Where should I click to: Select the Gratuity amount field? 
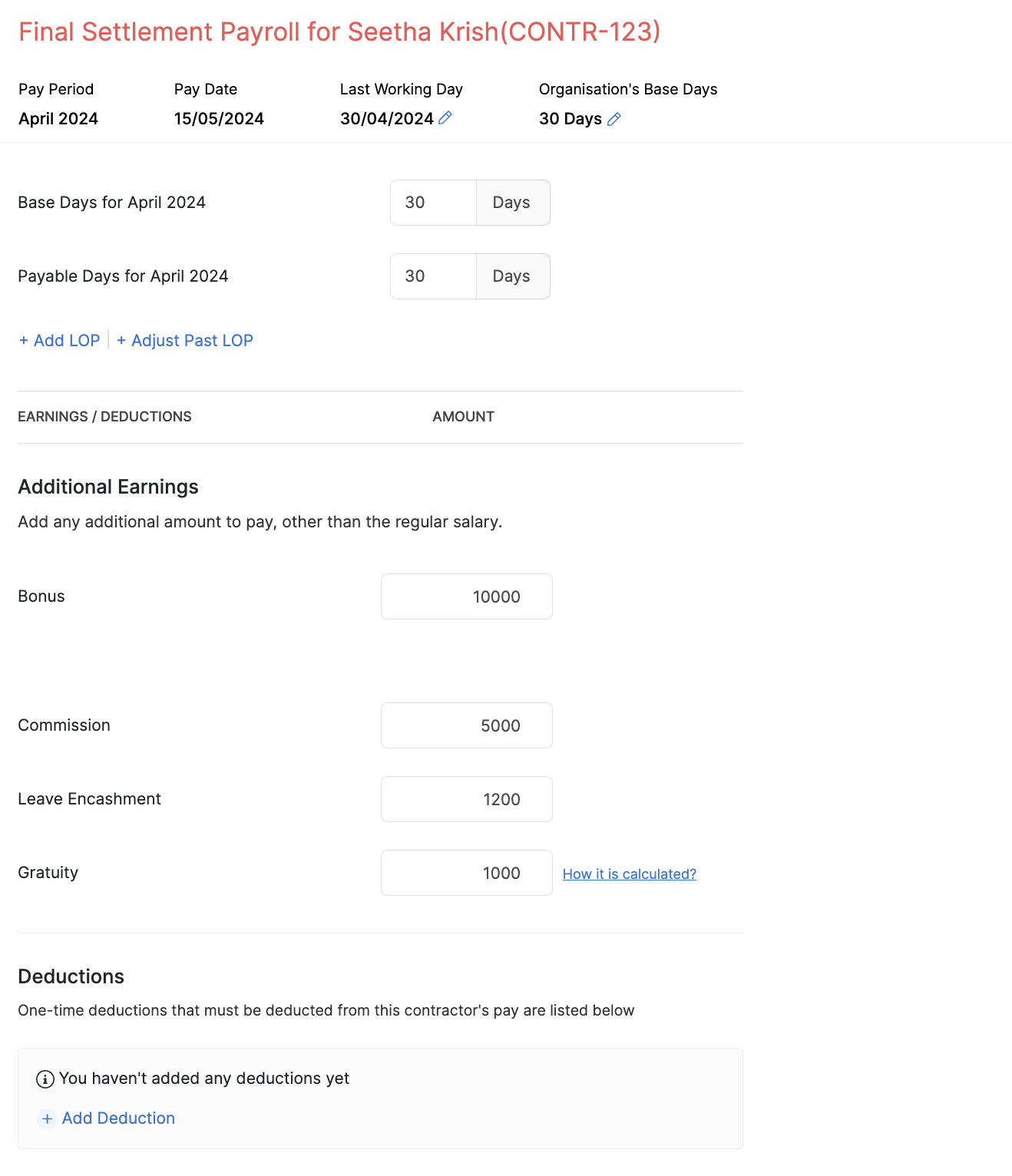click(x=466, y=873)
